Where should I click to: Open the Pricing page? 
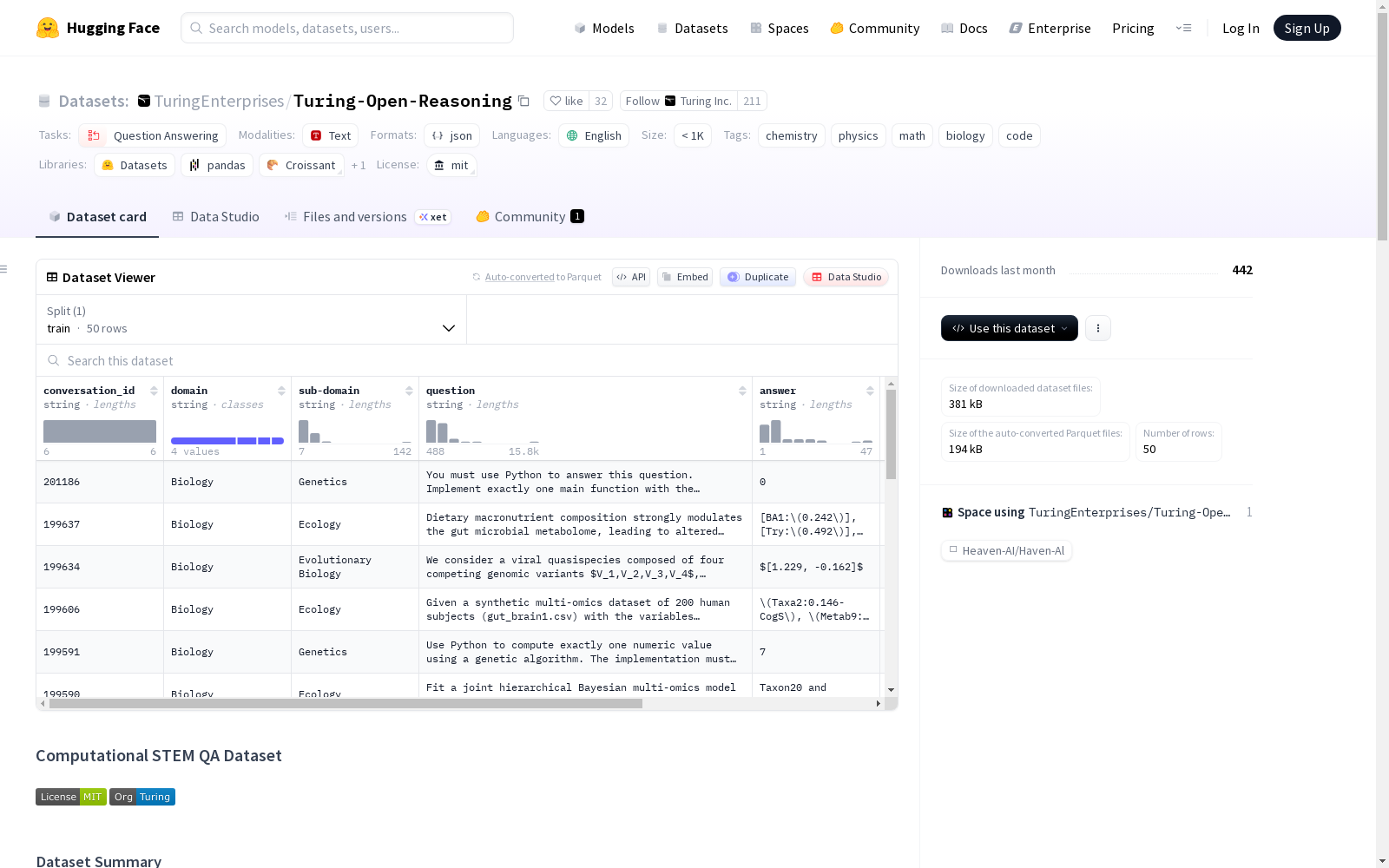point(1133,28)
